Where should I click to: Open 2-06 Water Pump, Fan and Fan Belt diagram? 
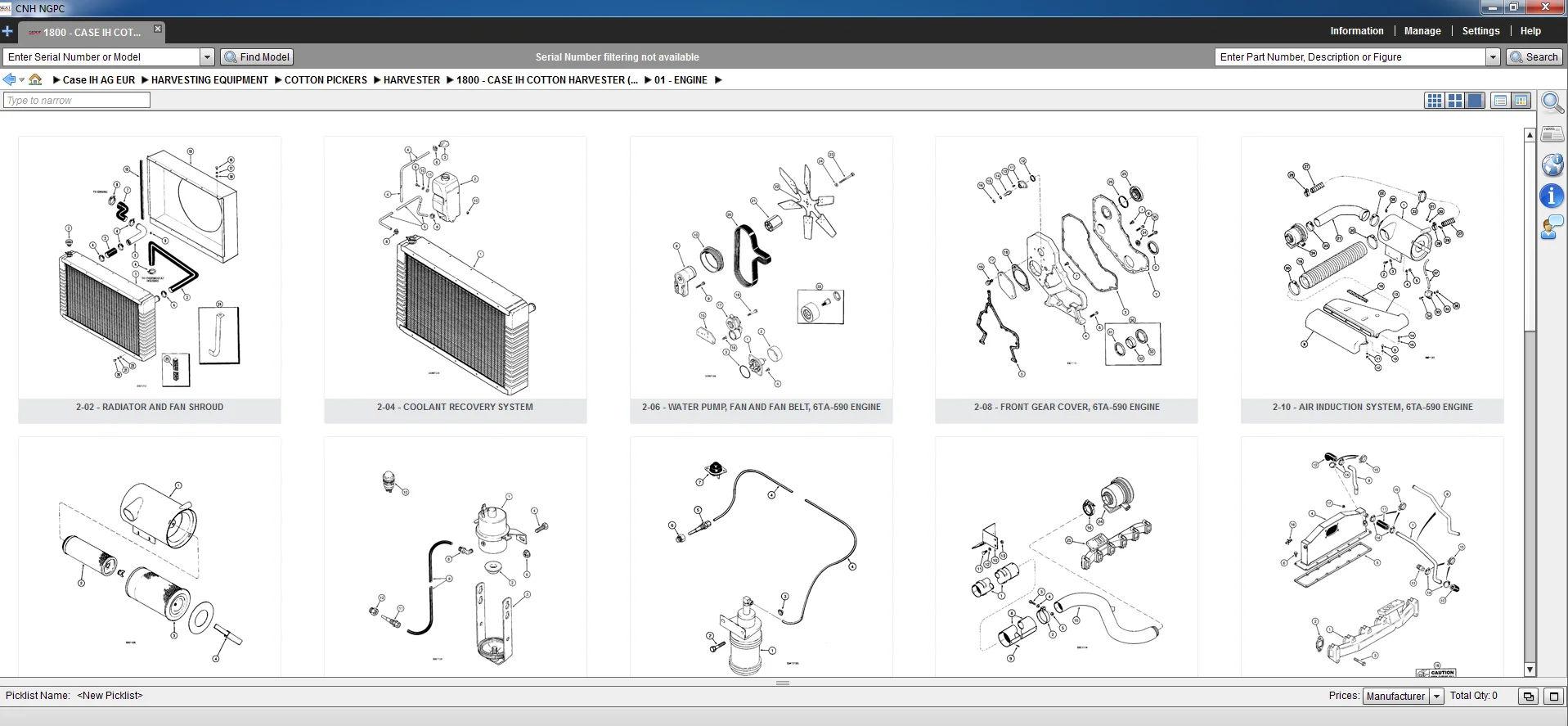[x=761, y=280]
